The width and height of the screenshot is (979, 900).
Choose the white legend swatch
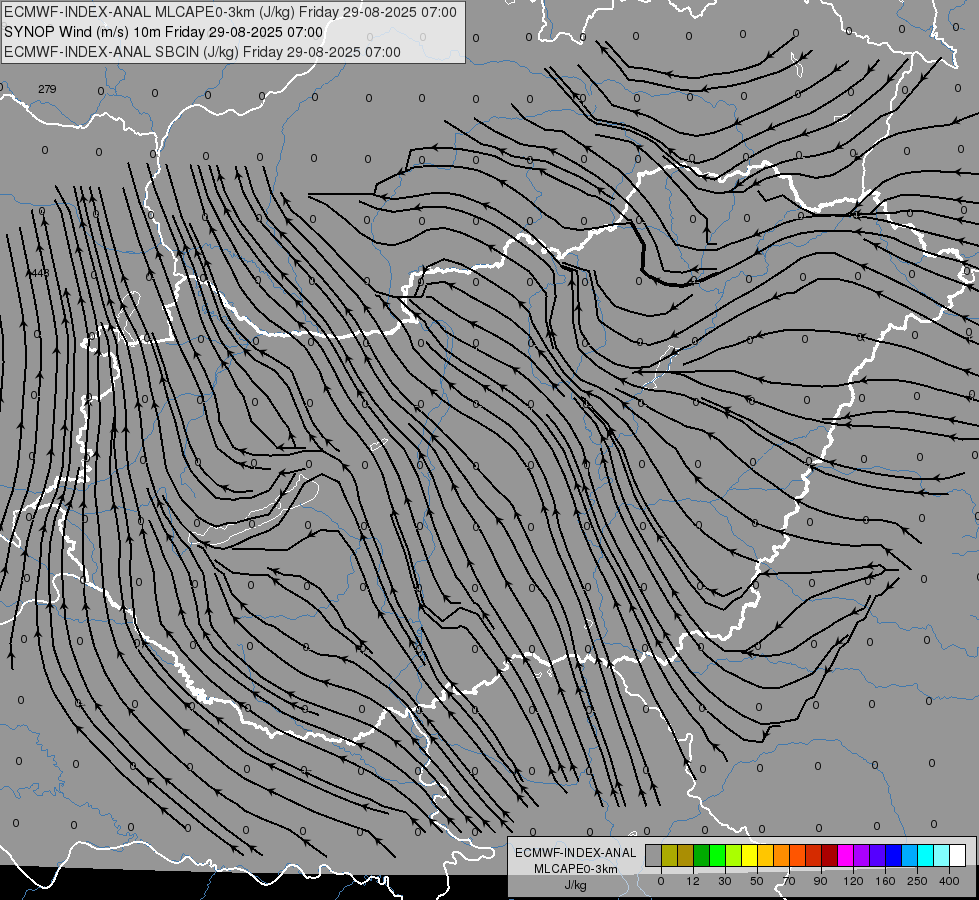coord(957,855)
